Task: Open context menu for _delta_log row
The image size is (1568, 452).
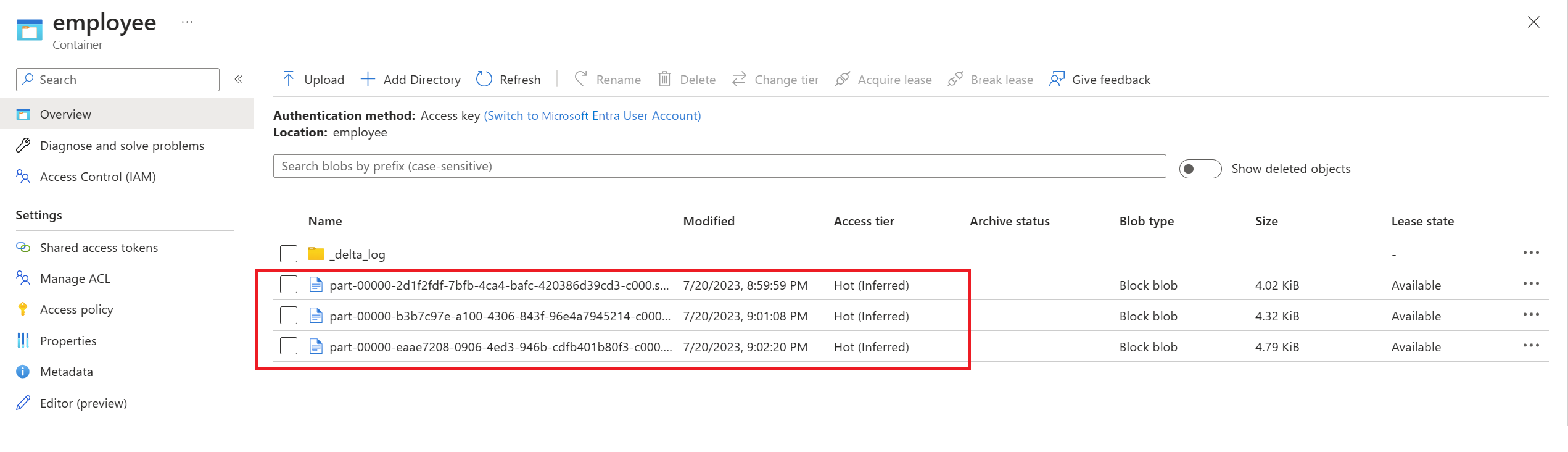Action: (x=1531, y=253)
